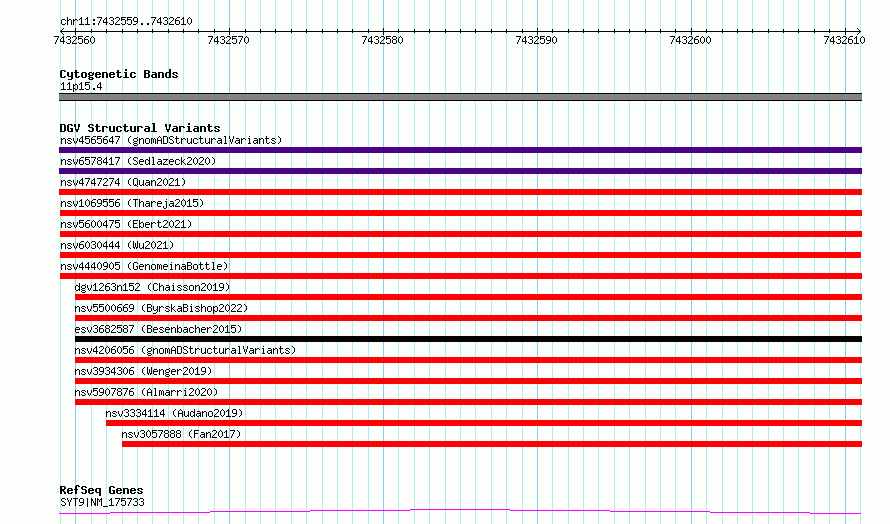This screenshot has width=890, height=524.
Task: Click the 7432580 ruler coordinate
Action: coord(382,40)
